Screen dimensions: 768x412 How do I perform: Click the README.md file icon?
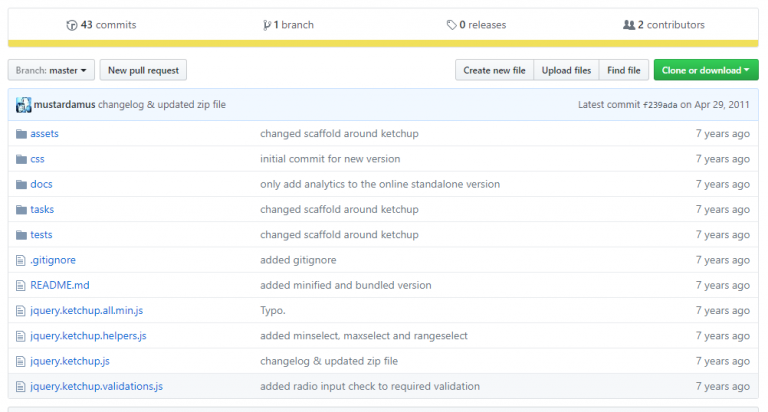[x=21, y=285]
